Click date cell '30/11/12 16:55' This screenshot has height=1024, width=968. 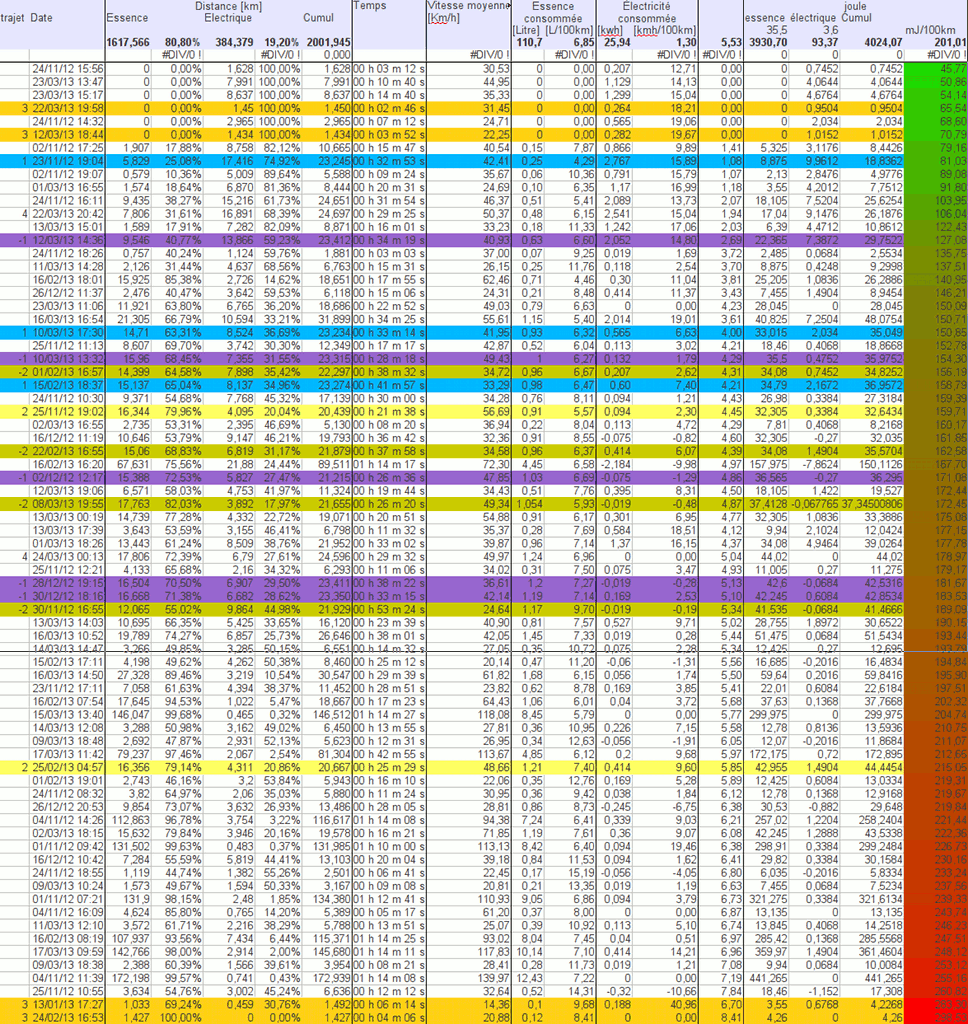67,609
